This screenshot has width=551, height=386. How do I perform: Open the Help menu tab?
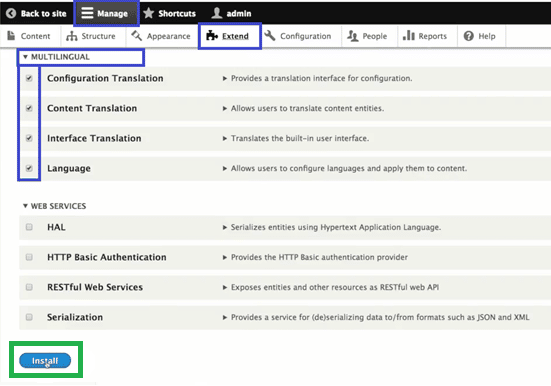point(481,36)
